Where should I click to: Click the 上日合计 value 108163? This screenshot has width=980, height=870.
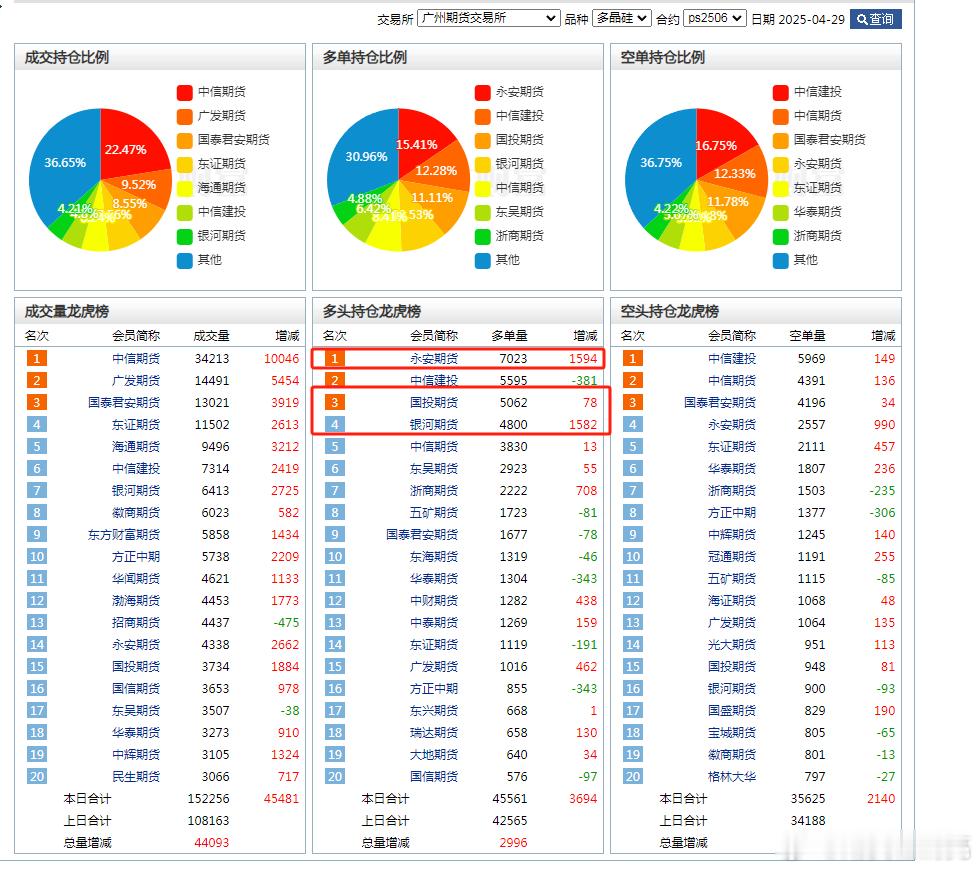click(208, 821)
